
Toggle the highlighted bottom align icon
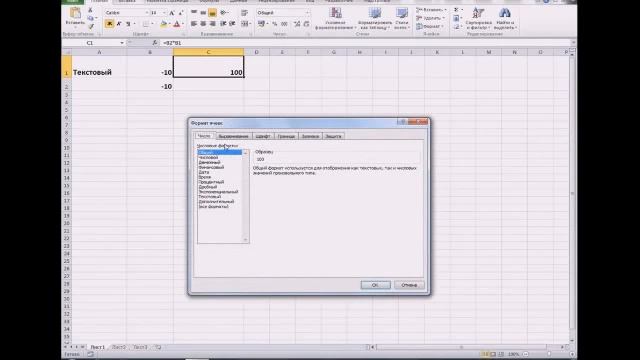212,13
